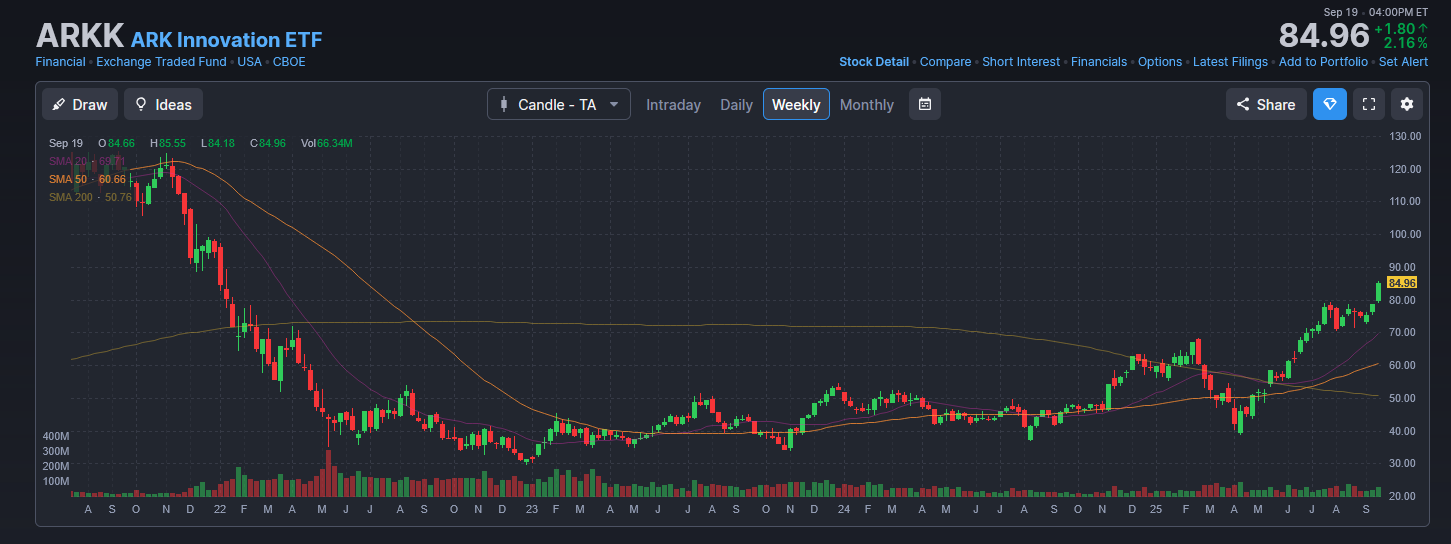
Task: Click Add to Portfolio link
Action: click(1323, 62)
